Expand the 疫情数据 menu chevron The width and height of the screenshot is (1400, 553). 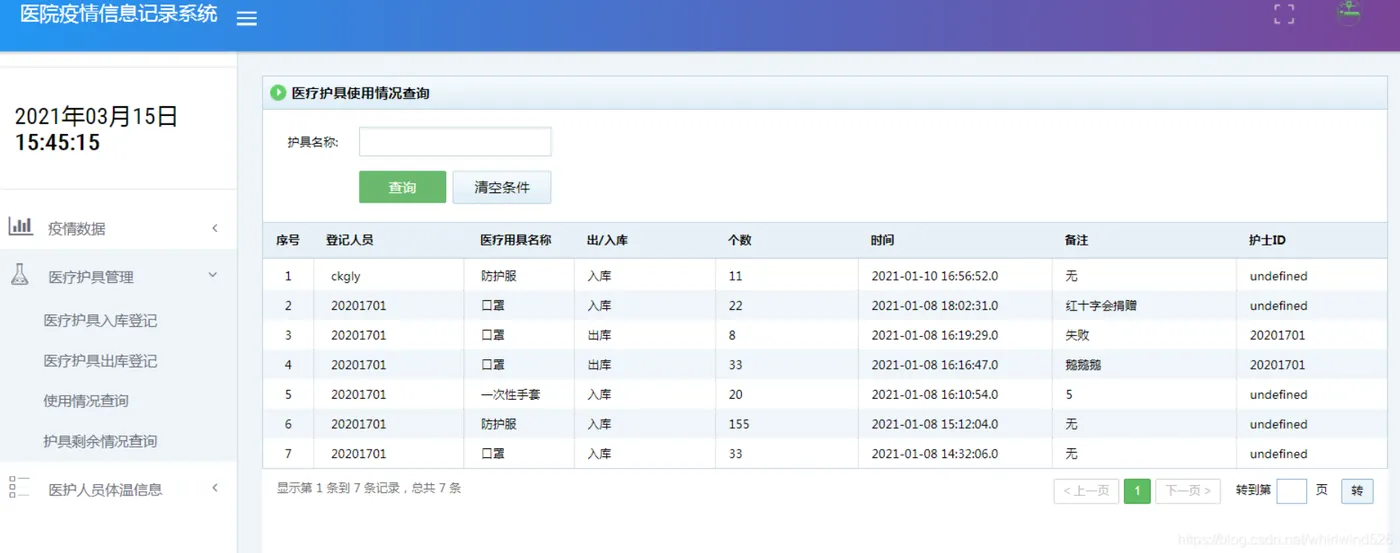pyautogui.click(x=215, y=228)
